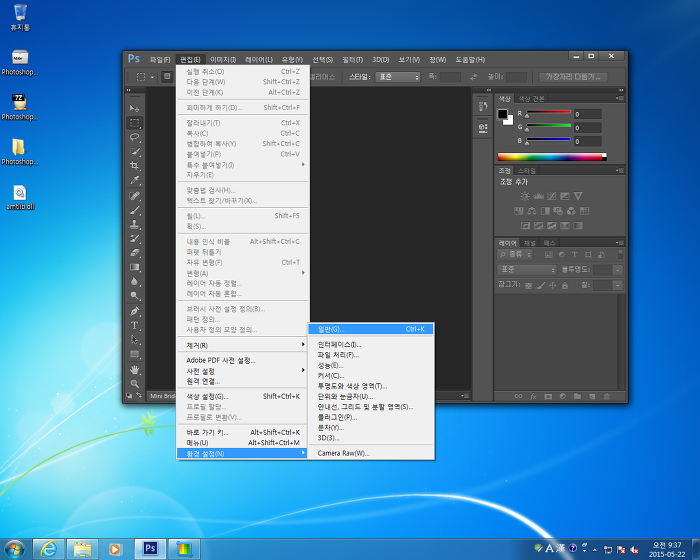Image resolution: width=700 pixels, height=560 pixels.
Task: Switch to the 채널 tab
Action: tap(529, 243)
